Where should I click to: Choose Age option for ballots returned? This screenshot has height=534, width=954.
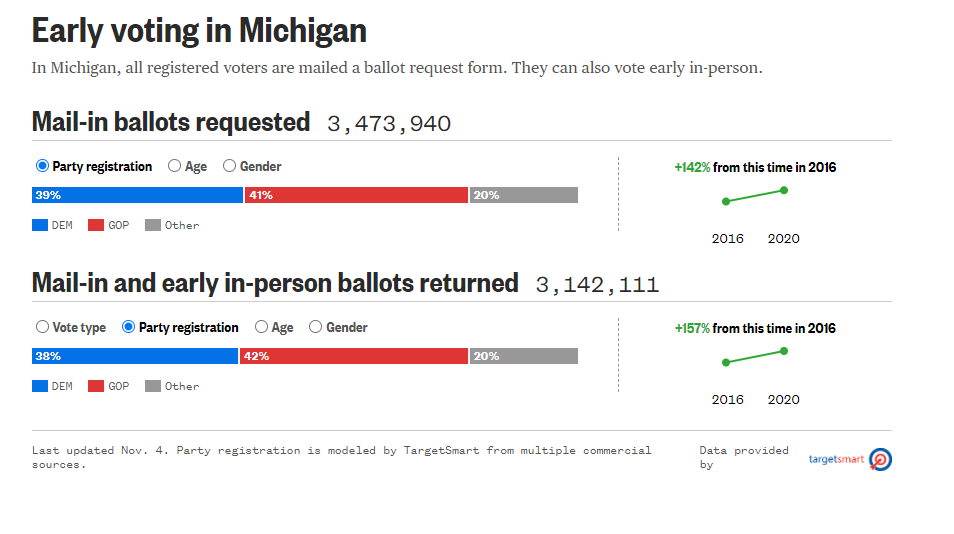[262, 327]
